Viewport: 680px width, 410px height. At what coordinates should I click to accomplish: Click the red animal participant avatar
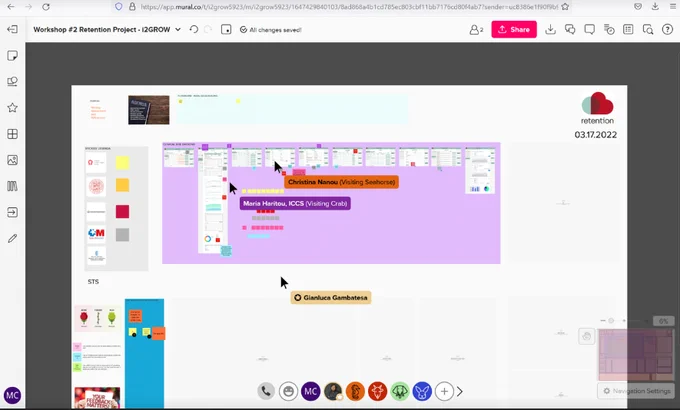coord(377,391)
